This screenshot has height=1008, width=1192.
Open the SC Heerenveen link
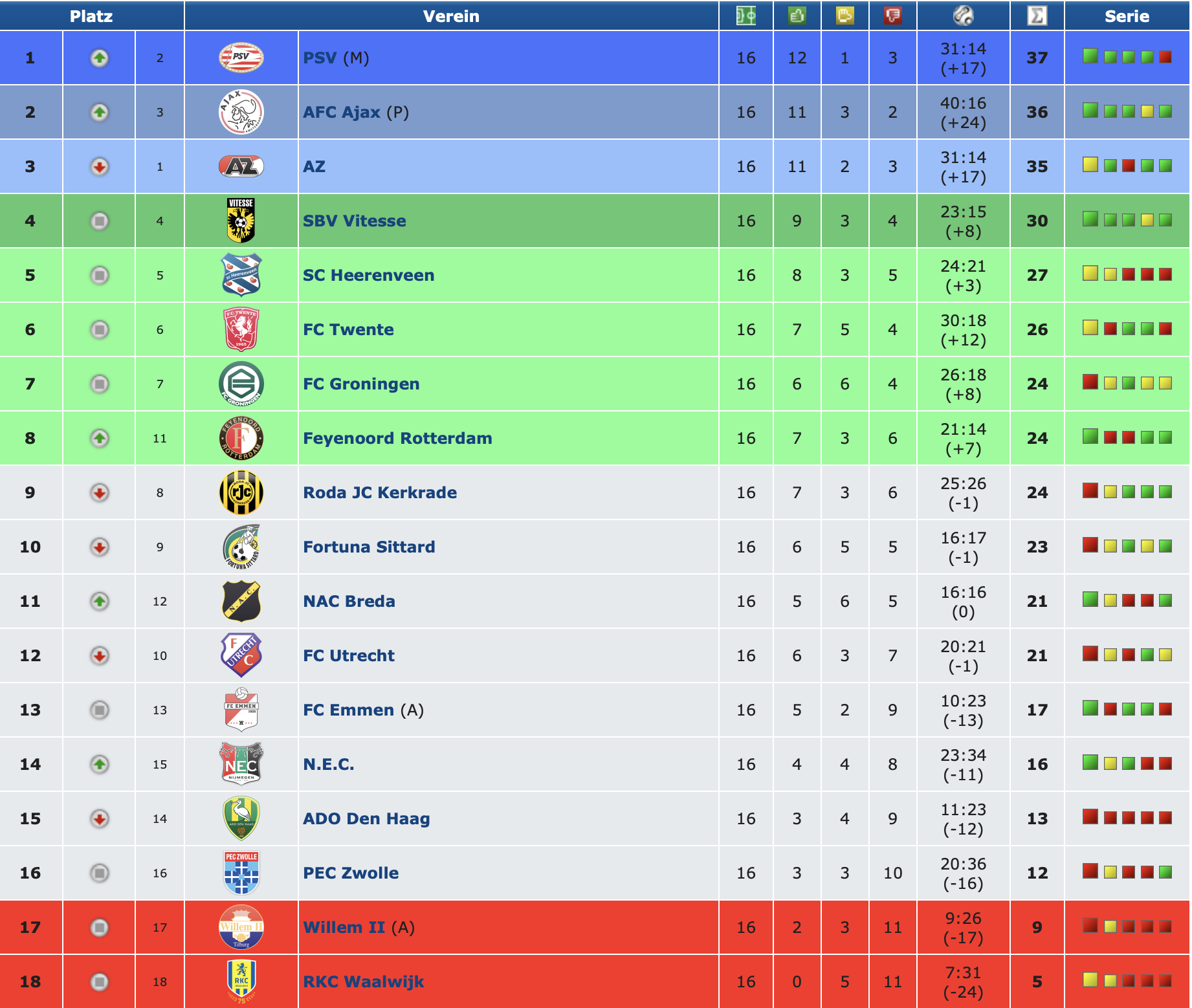click(x=369, y=275)
